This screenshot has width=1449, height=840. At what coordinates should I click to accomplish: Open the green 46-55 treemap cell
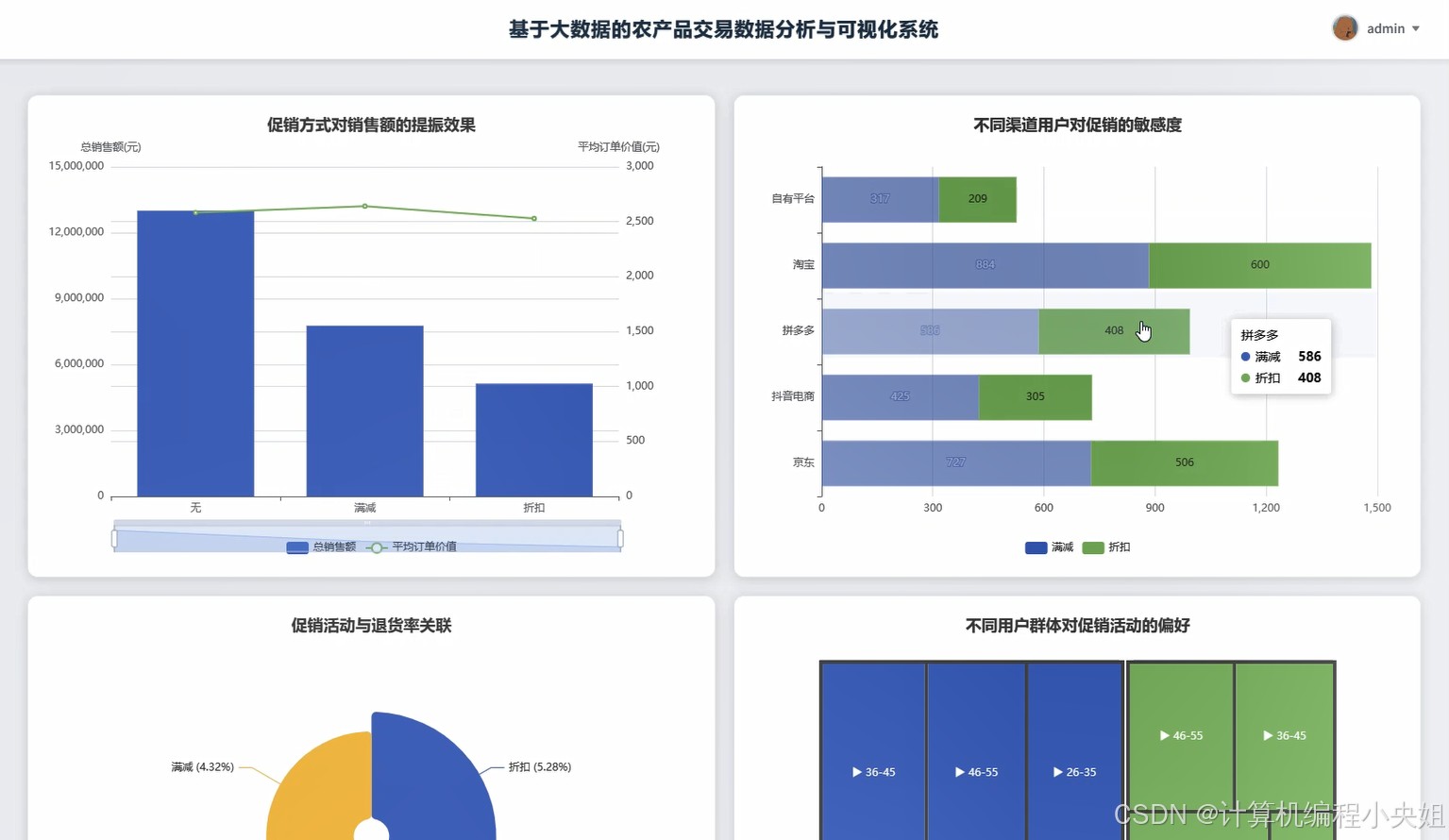tap(1181, 735)
